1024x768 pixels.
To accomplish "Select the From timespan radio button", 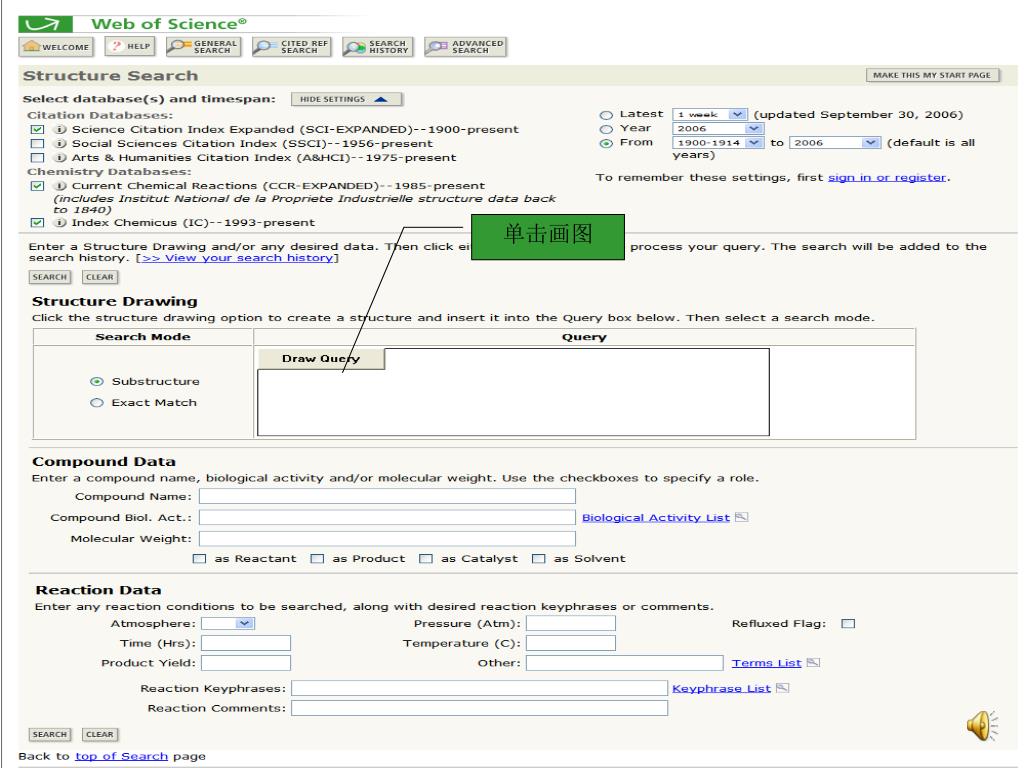I will click(x=606, y=143).
